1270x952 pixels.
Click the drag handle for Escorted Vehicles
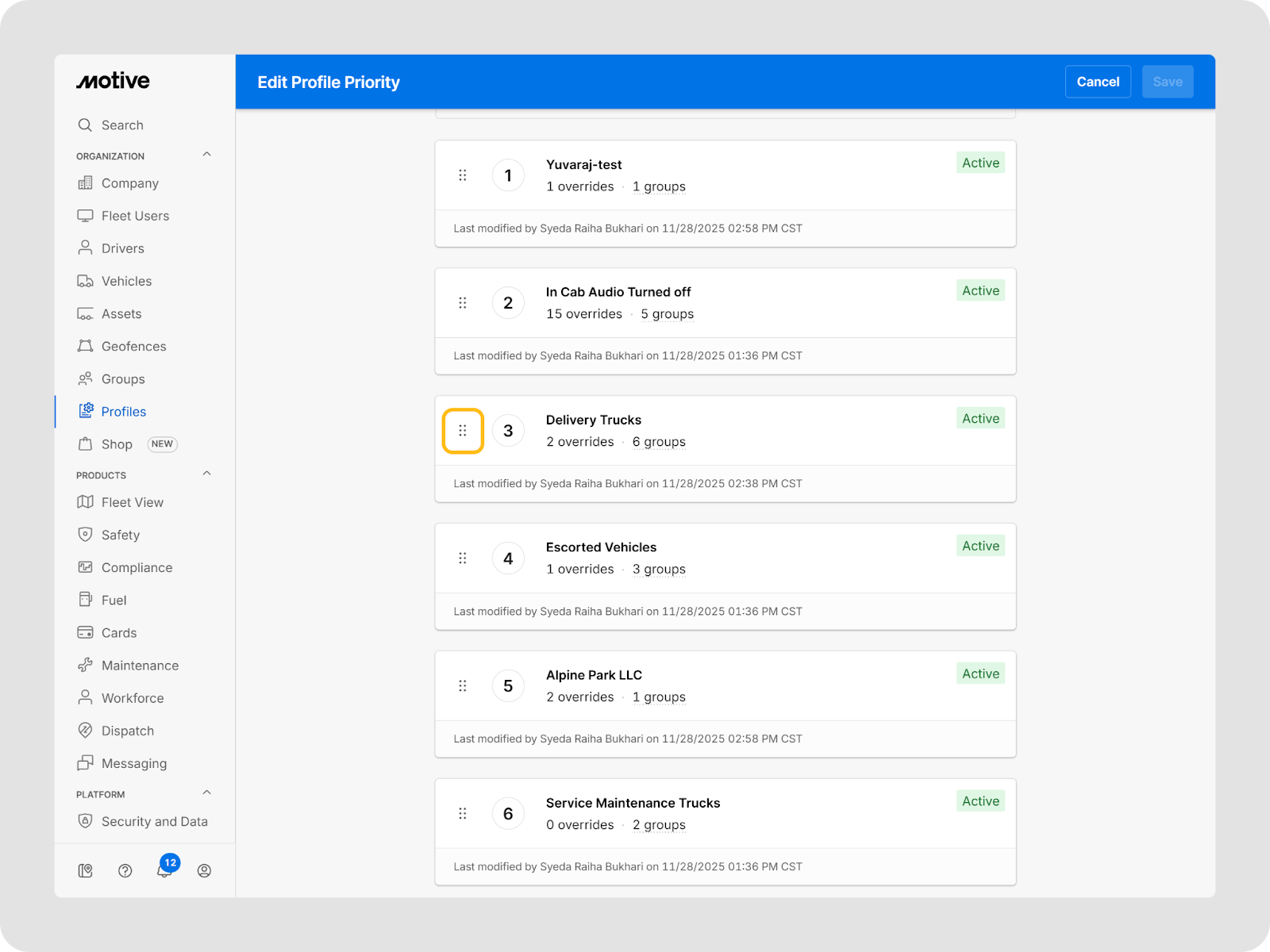click(x=463, y=559)
